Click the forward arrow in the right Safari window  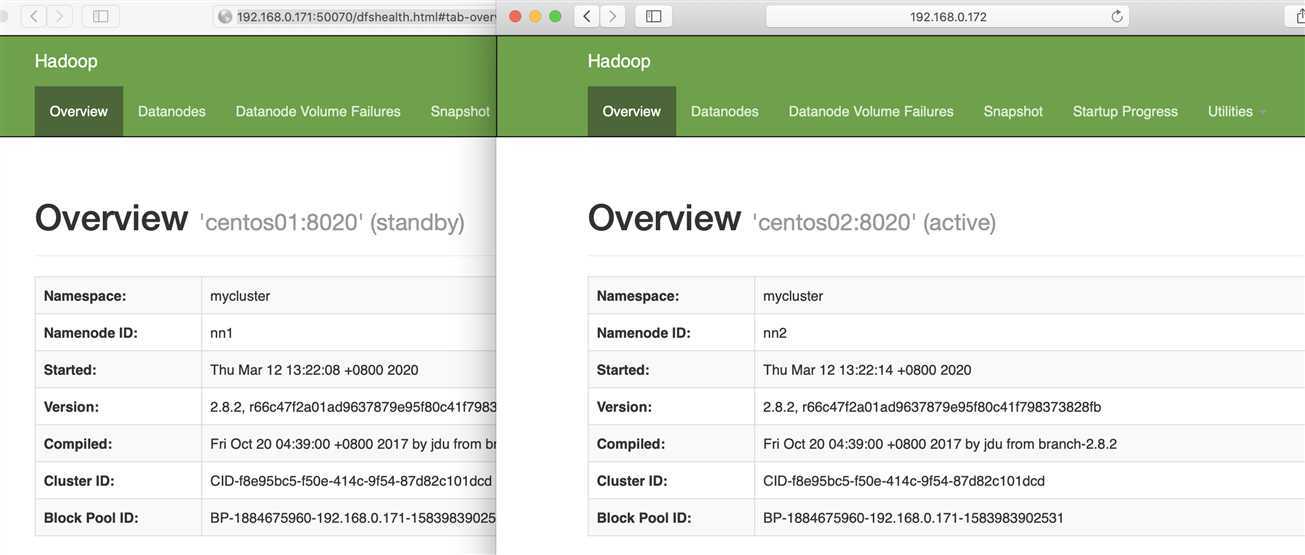tap(613, 16)
